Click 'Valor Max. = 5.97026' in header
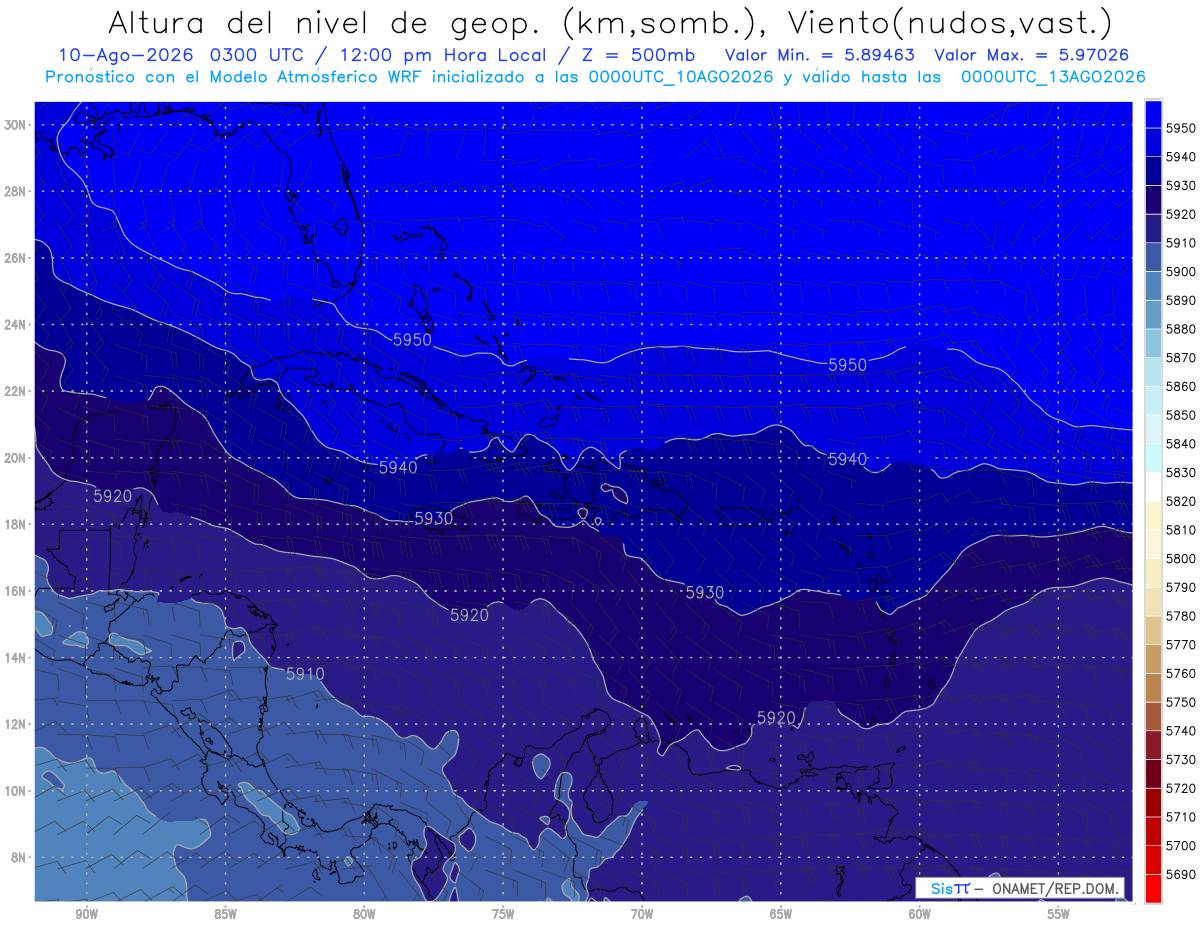This screenshot has height=927, width=1200. pos(1030,56)
